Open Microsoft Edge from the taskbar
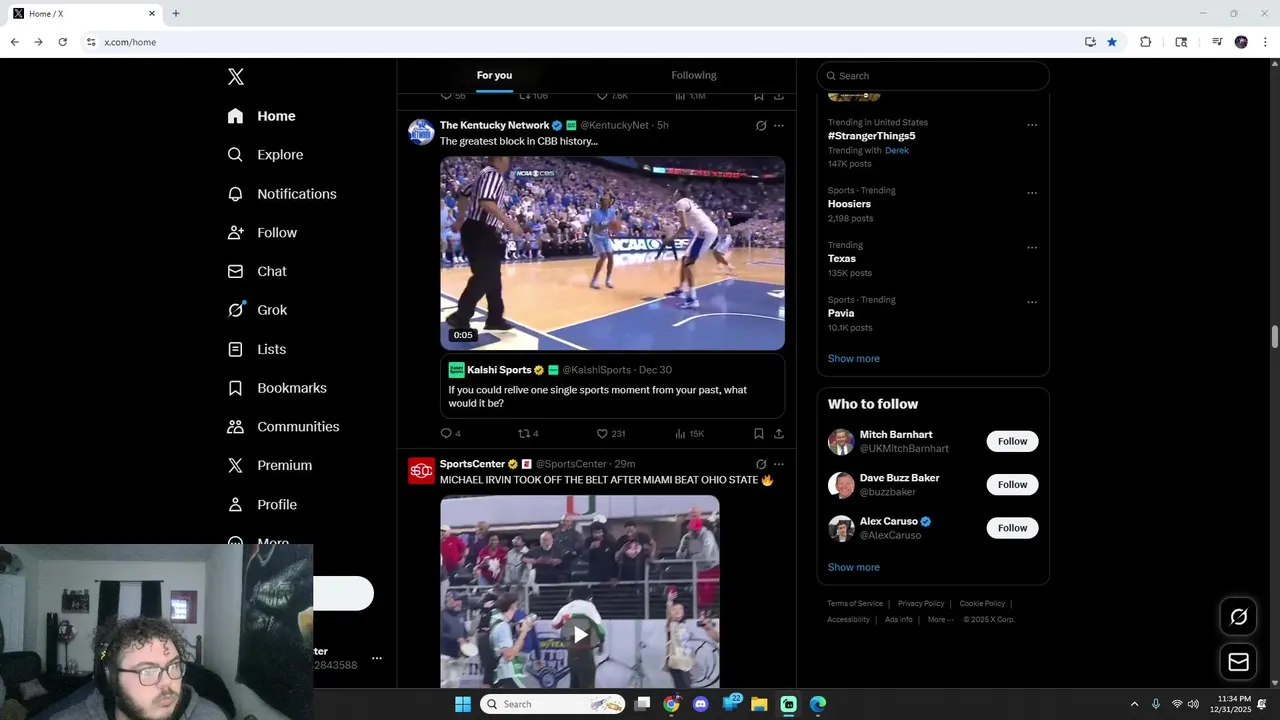The image size is (1280, 720). pos(818,704)
